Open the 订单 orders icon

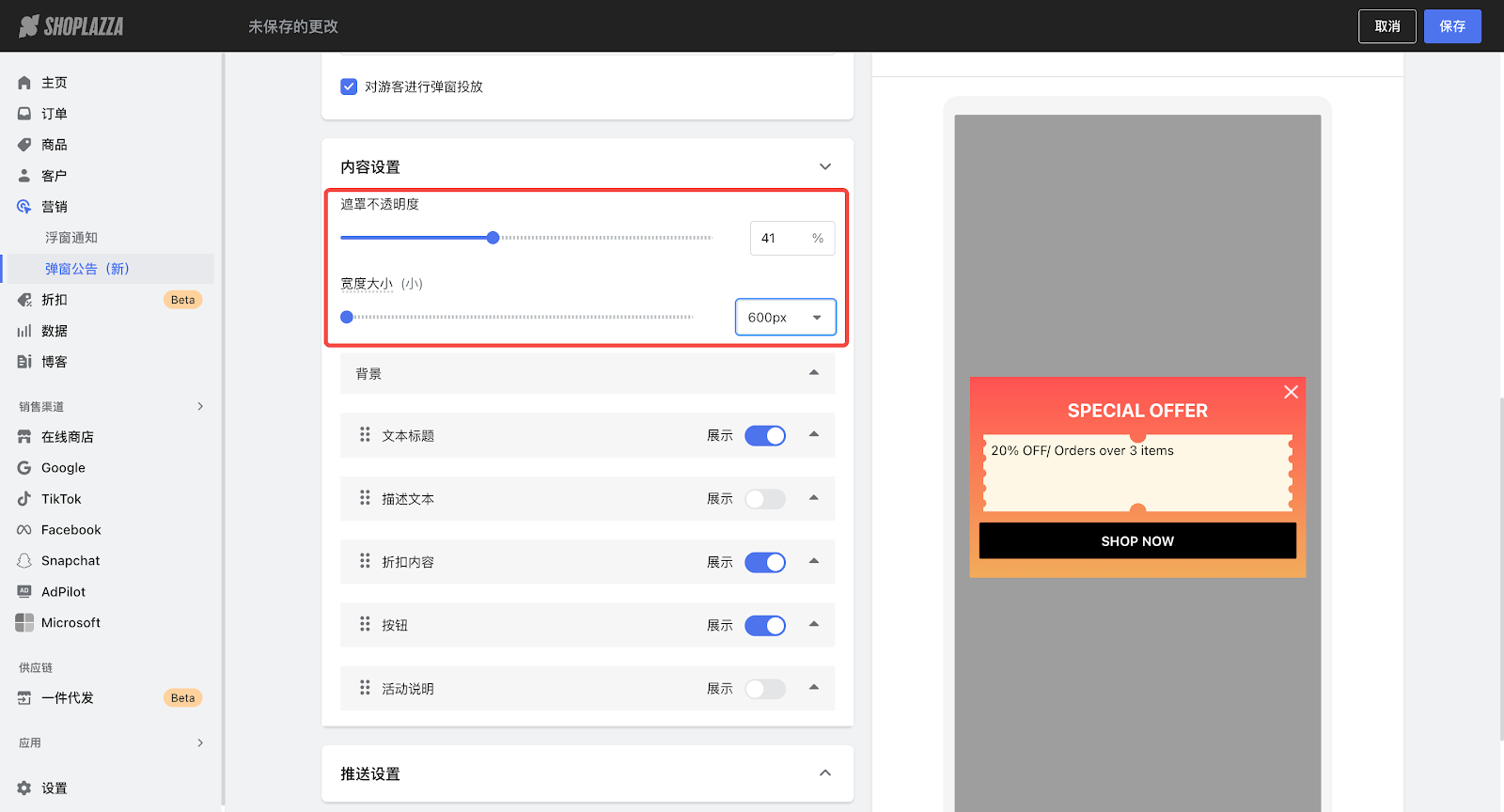click(x=24, y=114)
